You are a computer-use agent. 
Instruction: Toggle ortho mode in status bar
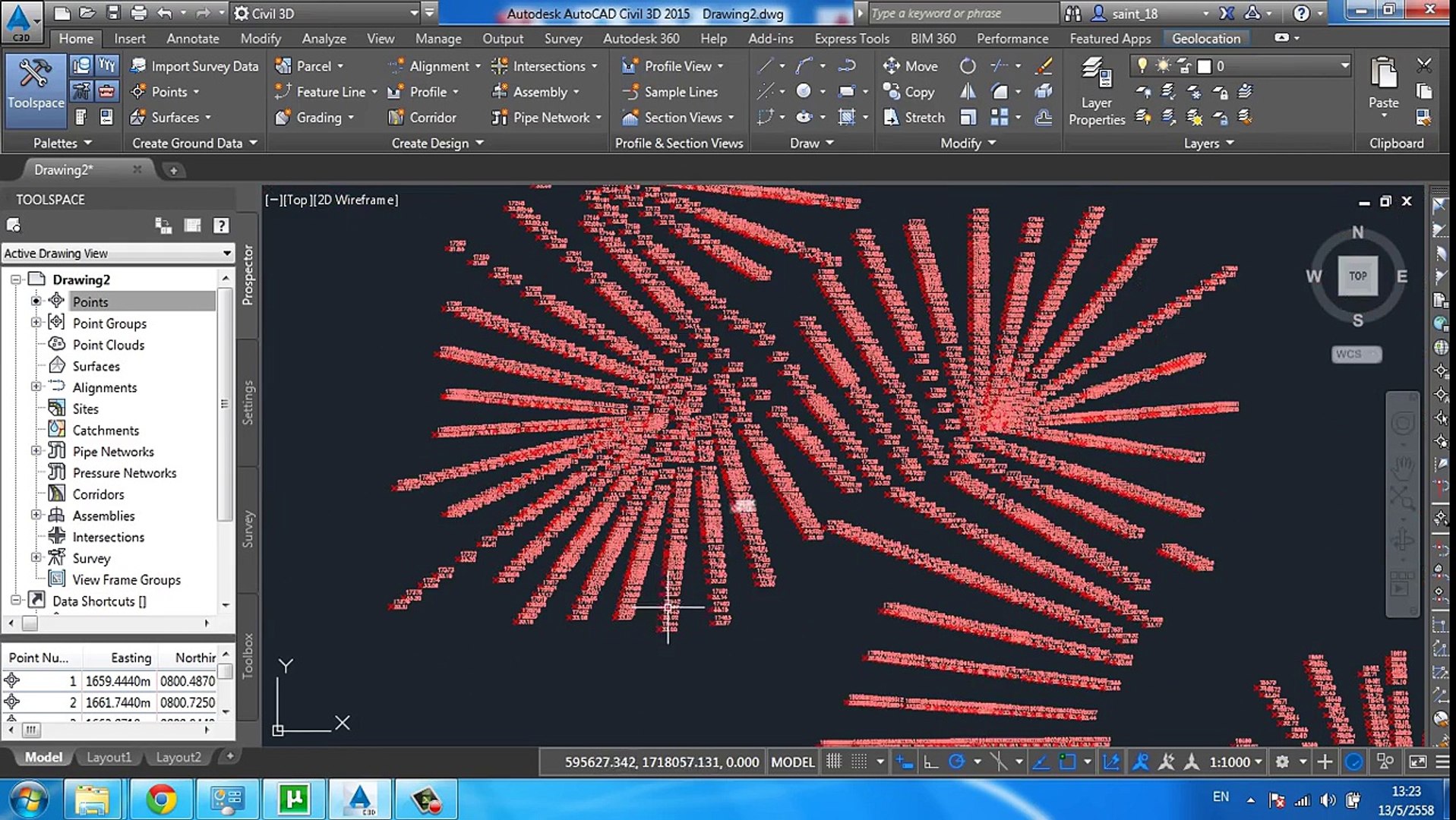930,762
